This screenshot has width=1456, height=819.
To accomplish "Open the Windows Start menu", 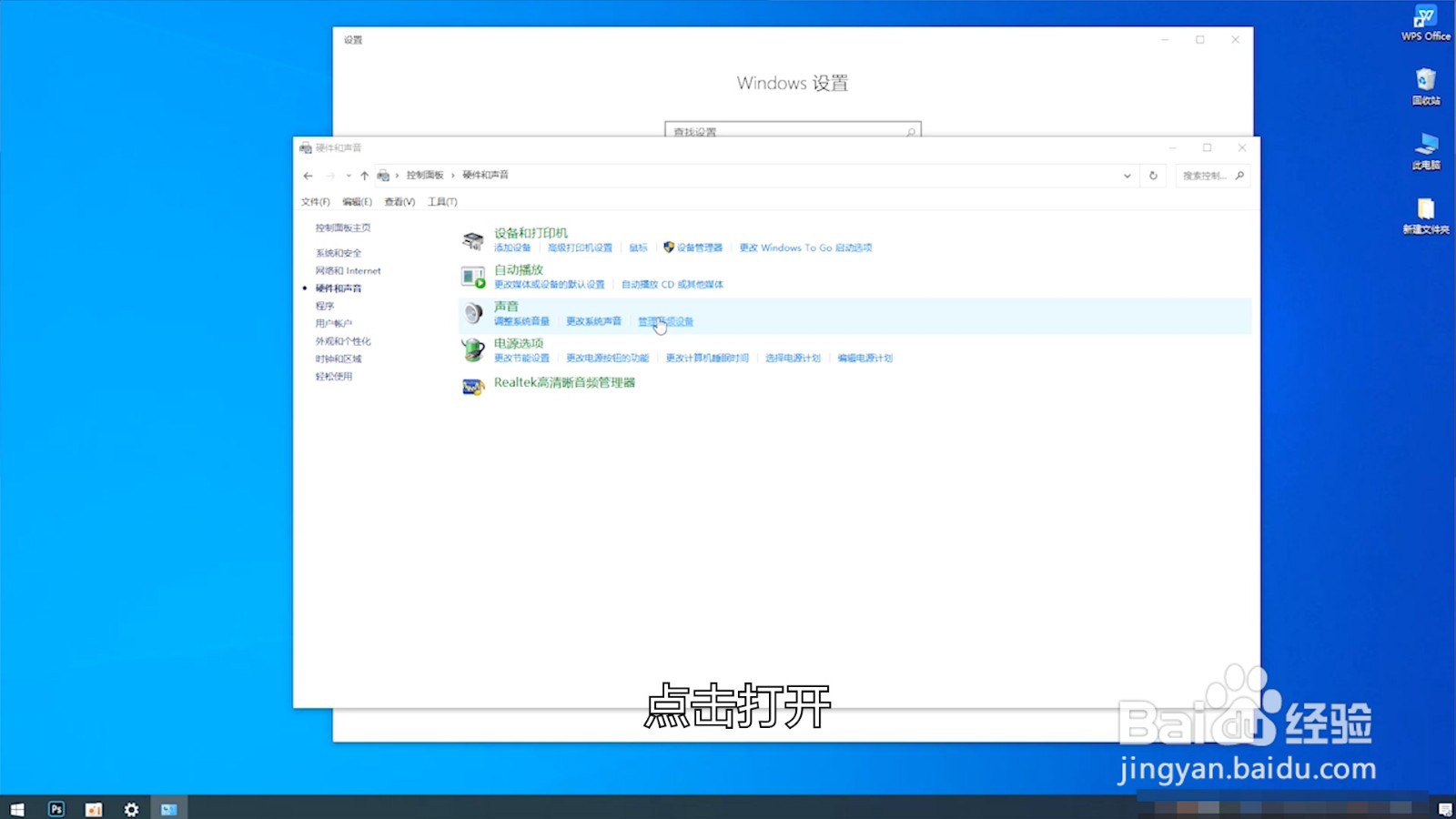I will coord(17,809).
